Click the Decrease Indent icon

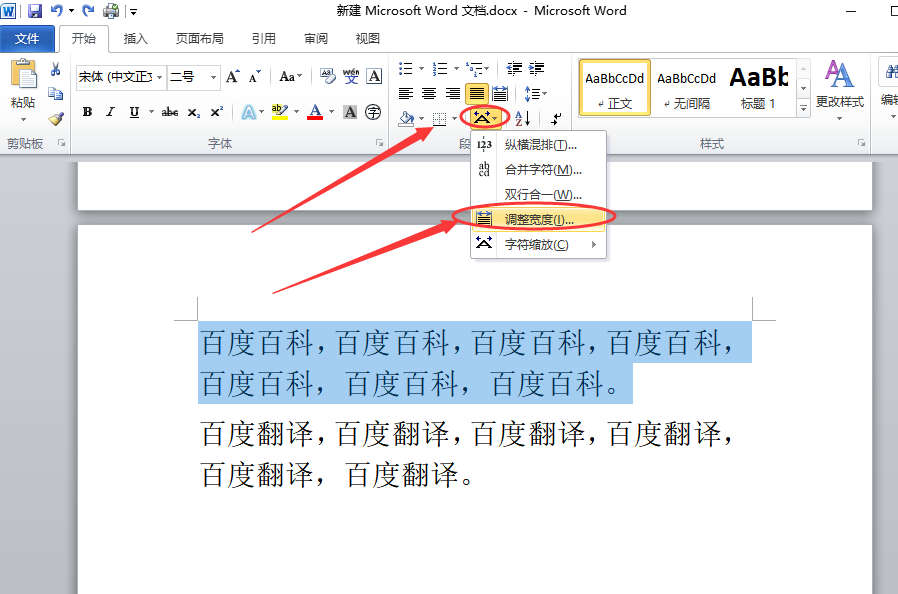[x=514, y=69]
